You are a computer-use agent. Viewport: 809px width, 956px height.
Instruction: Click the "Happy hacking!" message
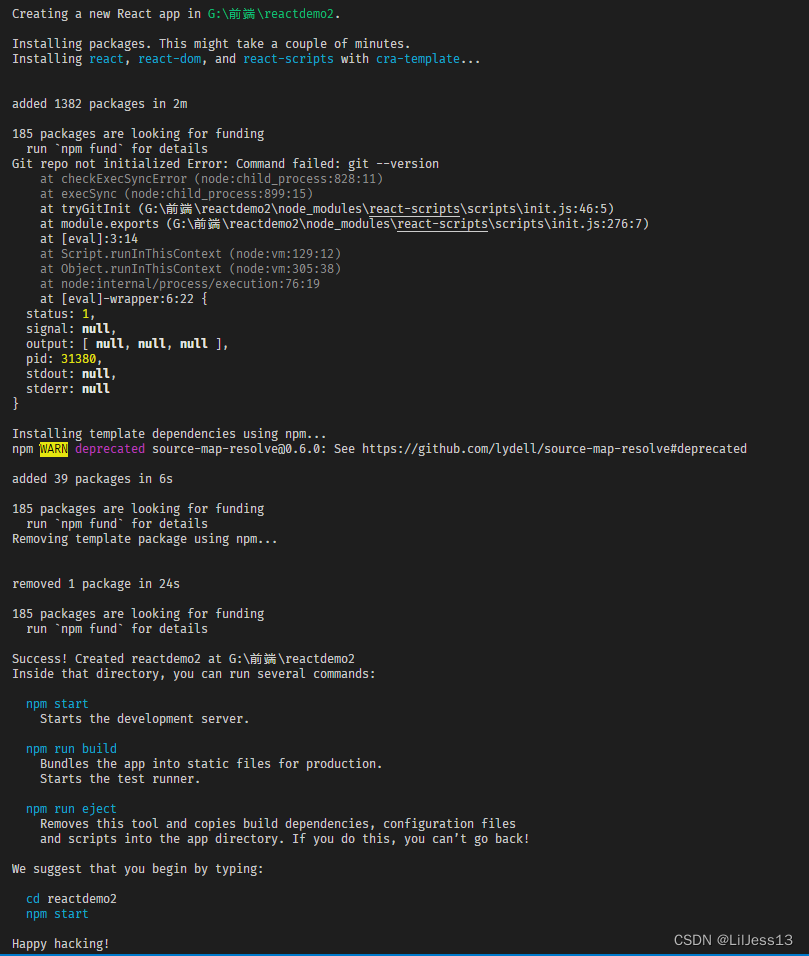point(61,944)
